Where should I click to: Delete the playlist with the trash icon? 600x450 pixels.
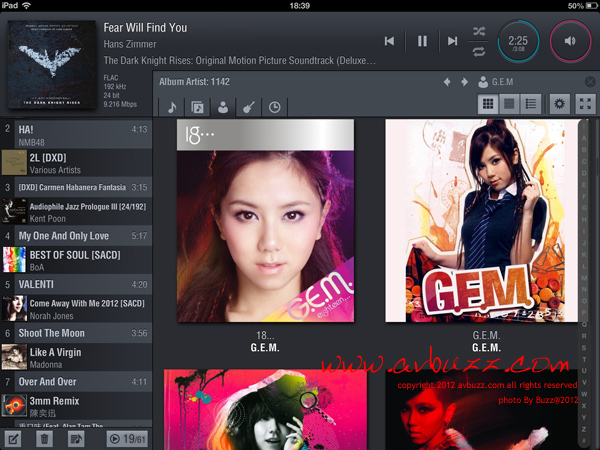click(44, 438)
